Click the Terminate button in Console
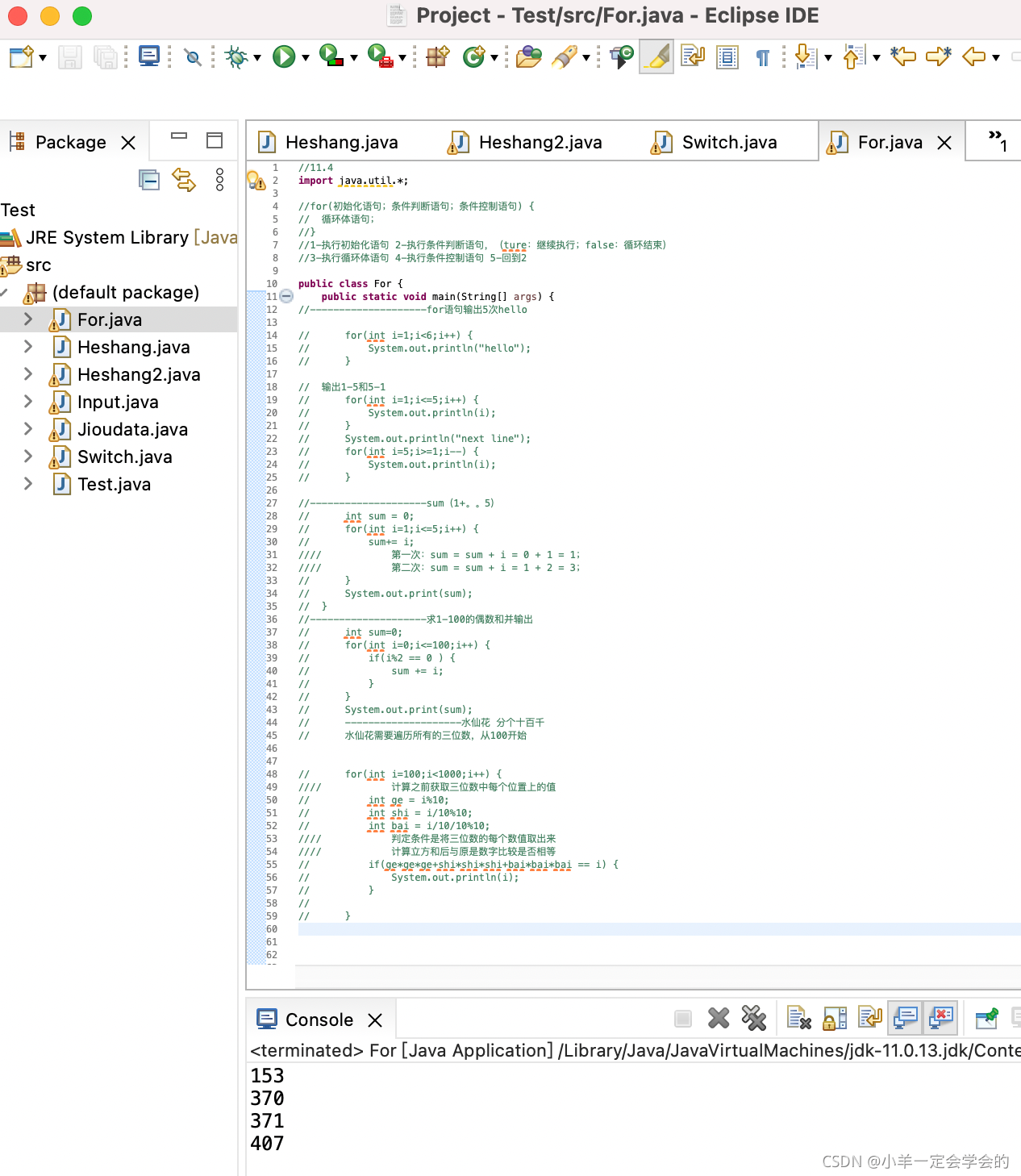Image resolution: width=1021 pixels, height=1176 pixels. 682,1018
